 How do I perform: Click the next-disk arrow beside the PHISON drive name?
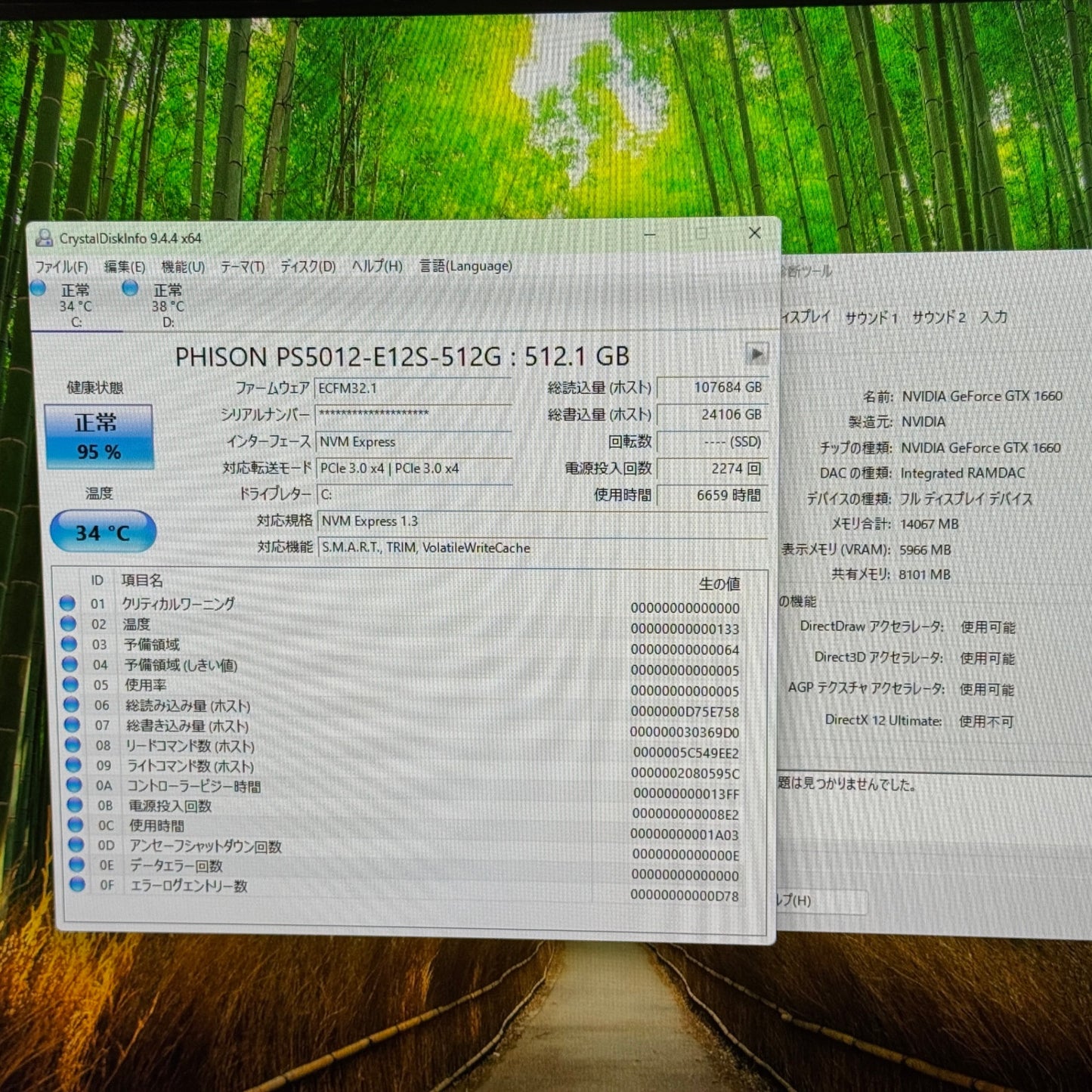[x=755, y=353]
